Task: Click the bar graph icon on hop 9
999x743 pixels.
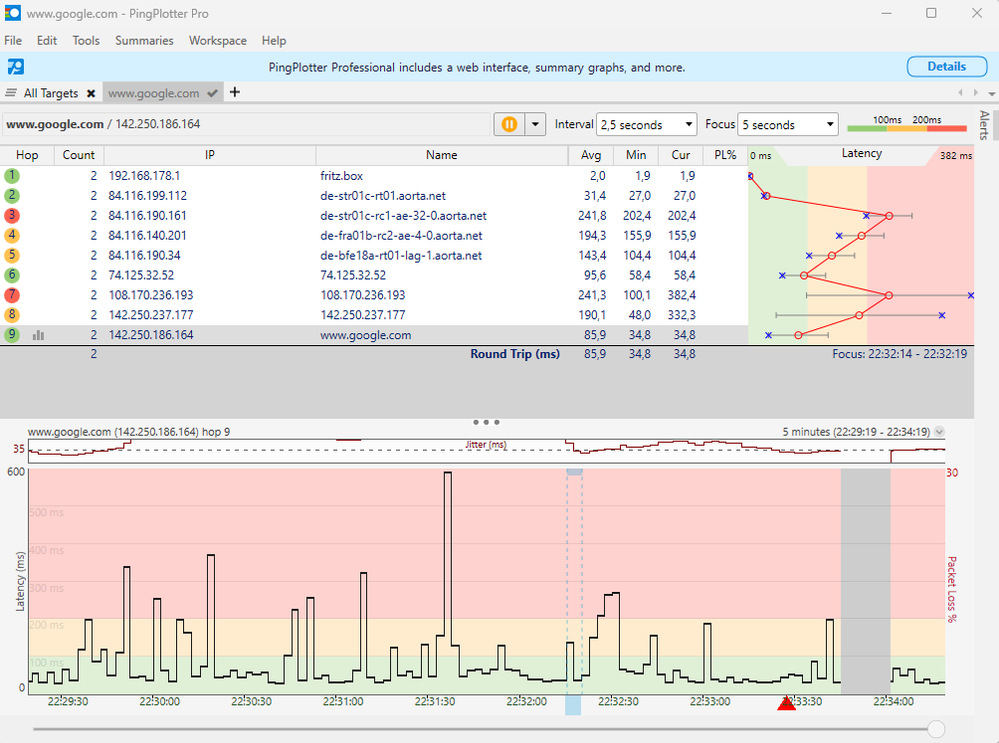Action: [38, 335]
